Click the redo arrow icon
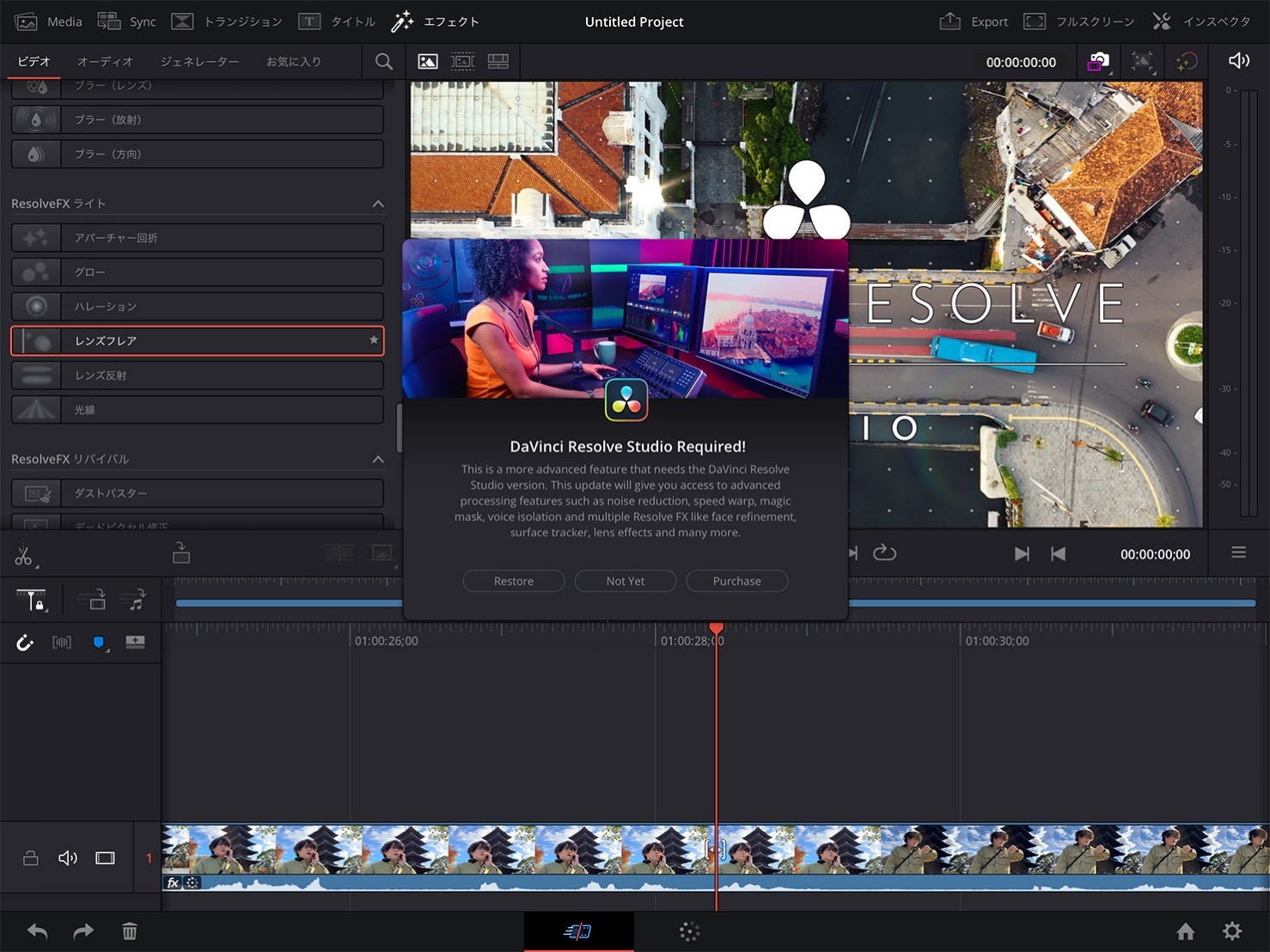This screenshot has width=1270, height=952. (83, 931)
